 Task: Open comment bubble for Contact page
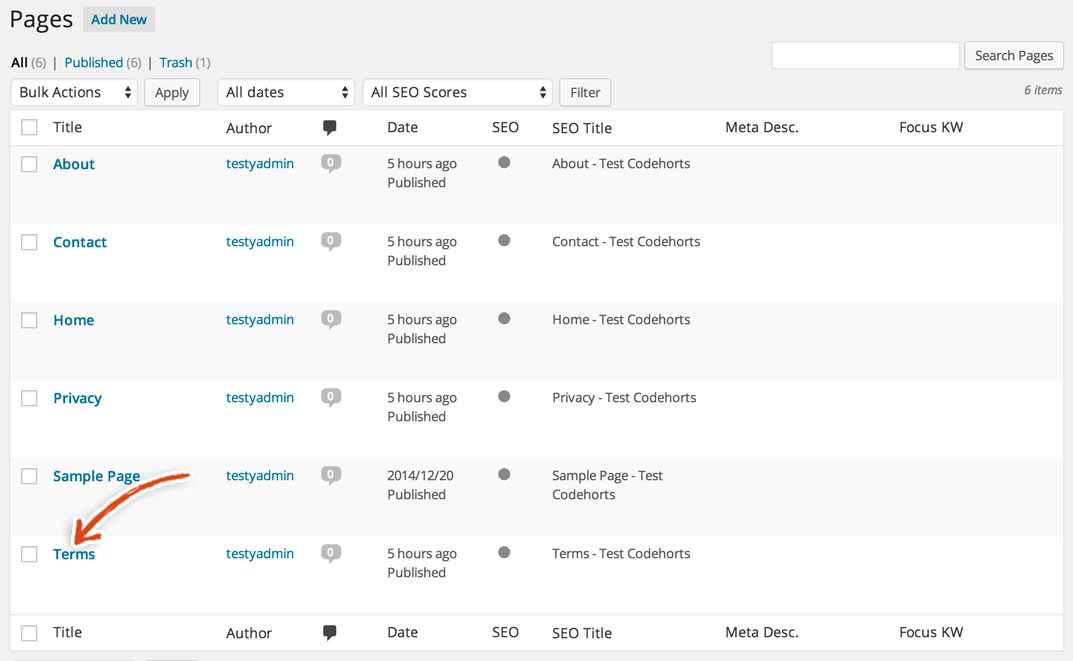[x=331, y=242]
